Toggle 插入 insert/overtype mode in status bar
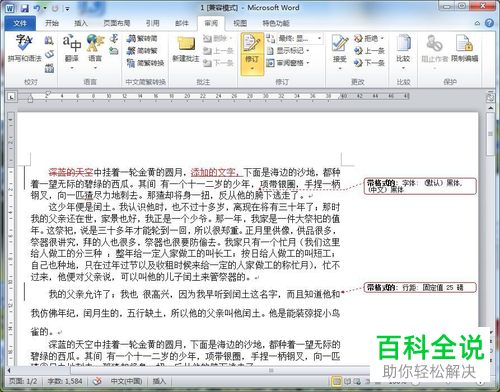The width and height of the screenshot is (500, 392). pyautogui.click(x=159, y=381)
